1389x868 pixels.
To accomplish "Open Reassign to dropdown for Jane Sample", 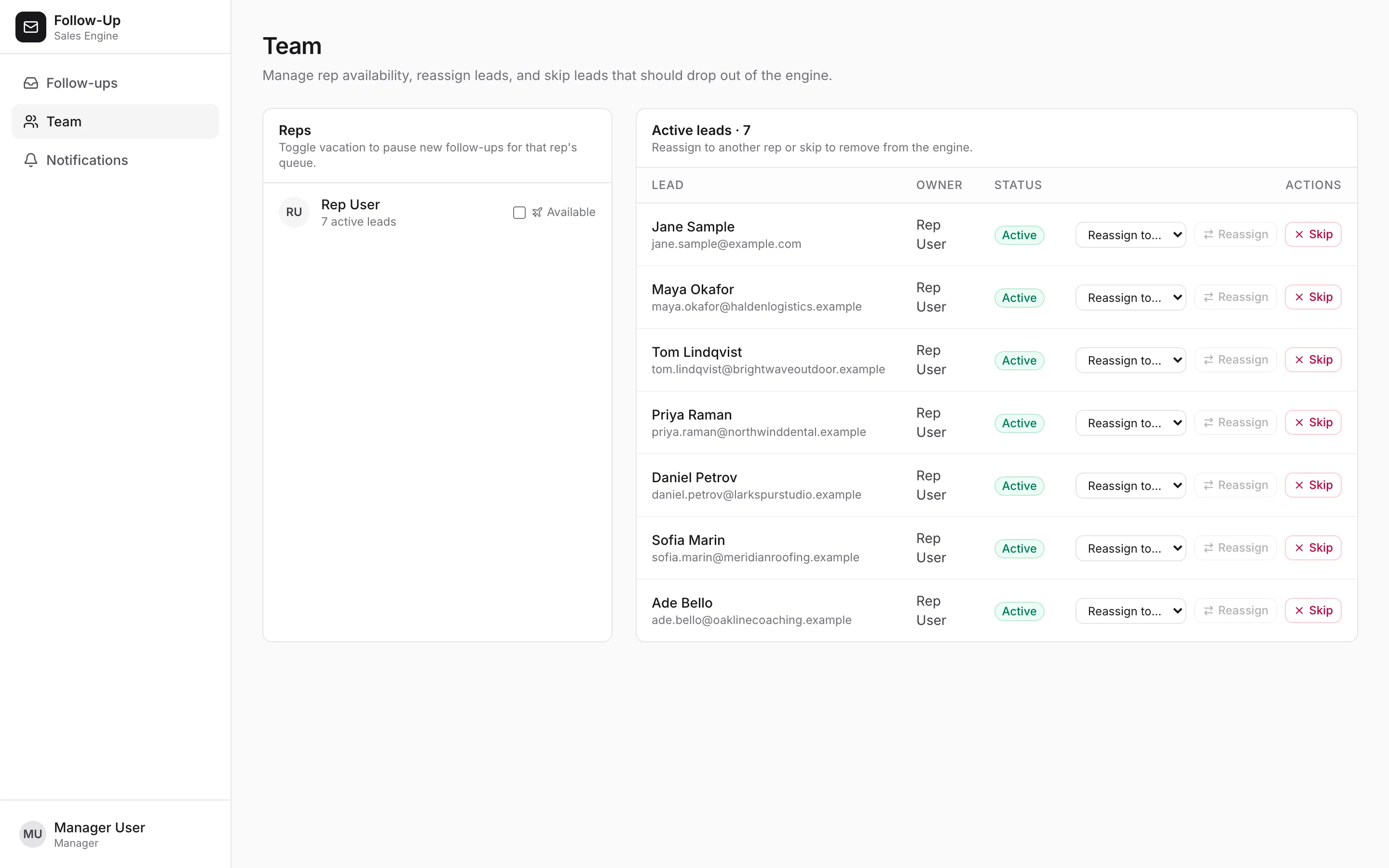I will pyautogui.click(x=1130, y=235).
